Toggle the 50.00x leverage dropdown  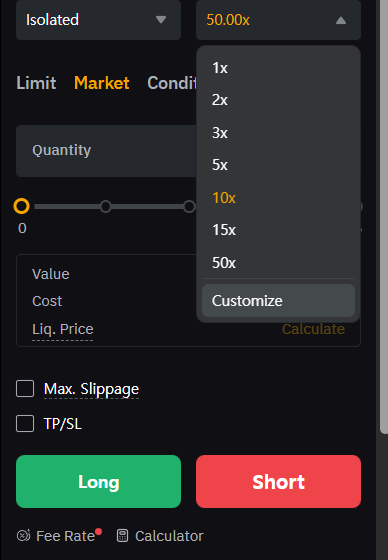tap(278, 20)
